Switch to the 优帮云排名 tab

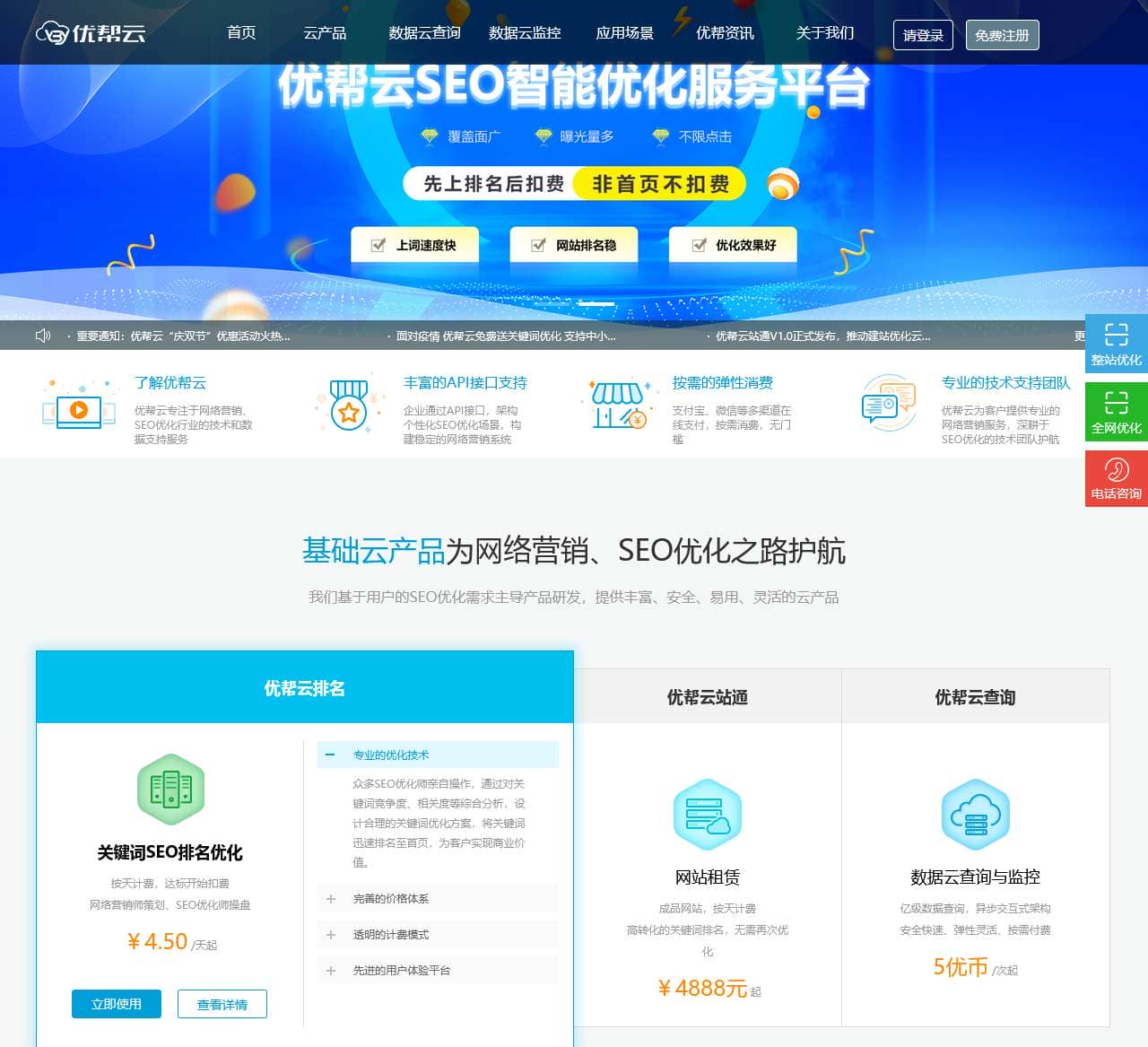click(305, 688)
